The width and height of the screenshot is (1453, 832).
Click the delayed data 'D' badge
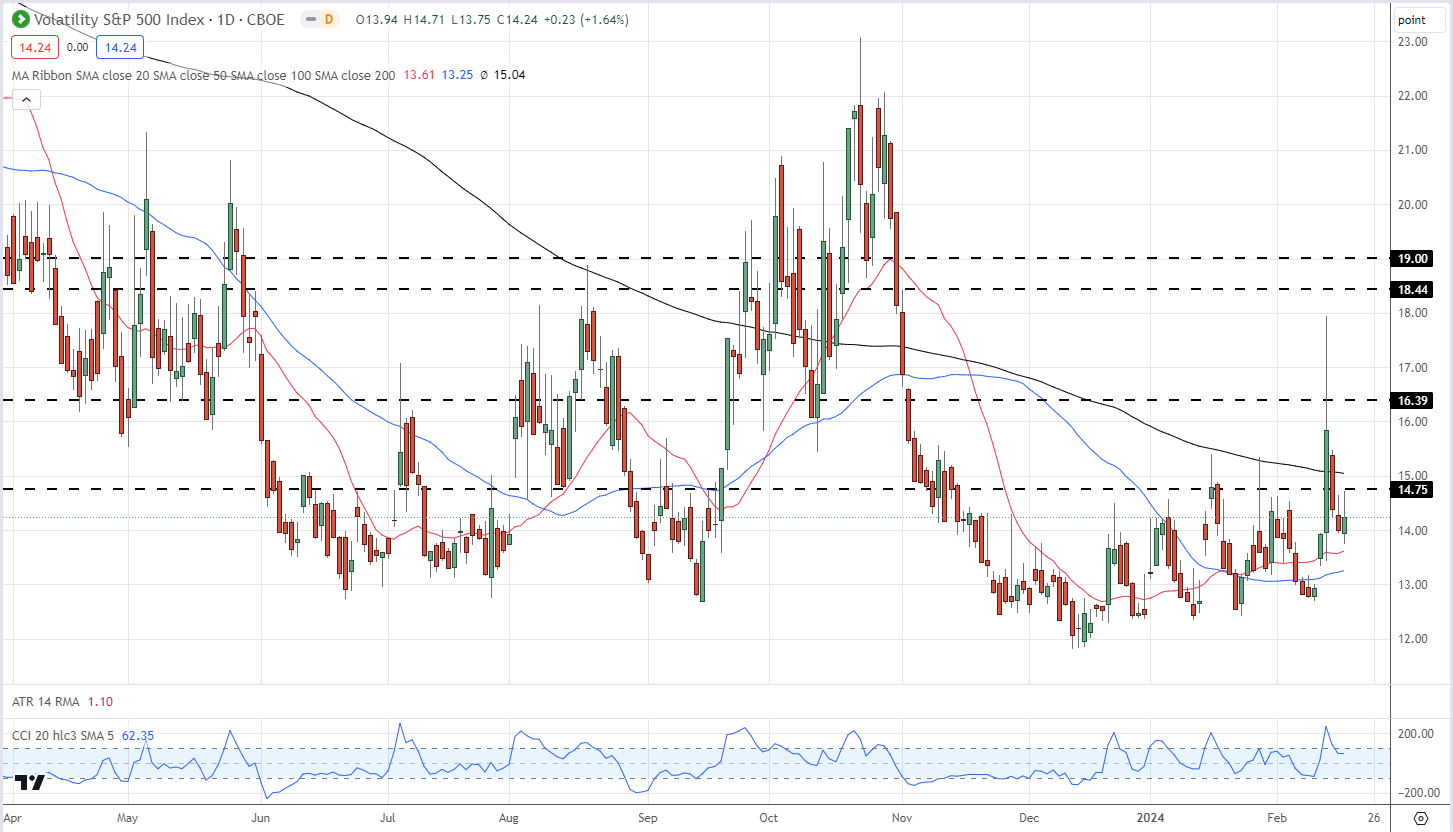331,19
